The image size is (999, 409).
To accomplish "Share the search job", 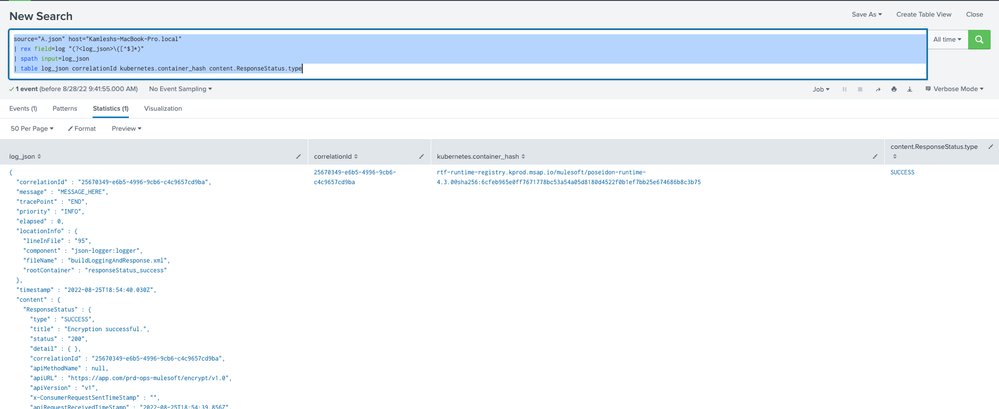I will (x=877, y=89).
